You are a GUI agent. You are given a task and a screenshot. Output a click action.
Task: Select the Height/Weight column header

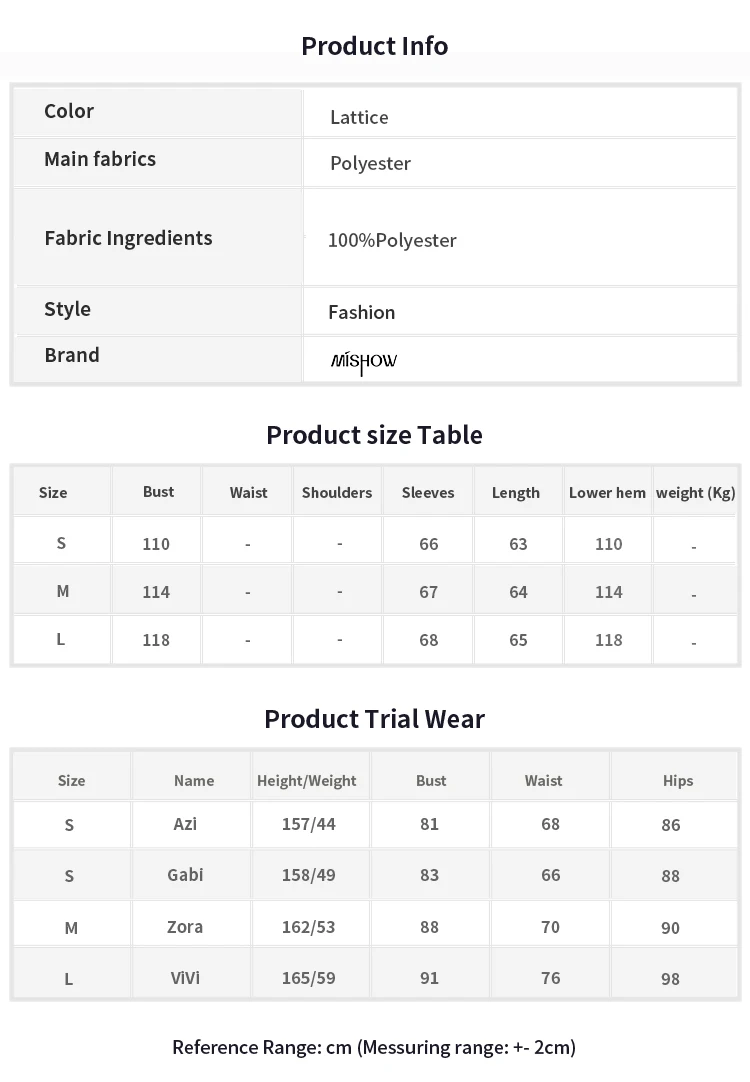(x=306, y=781)
